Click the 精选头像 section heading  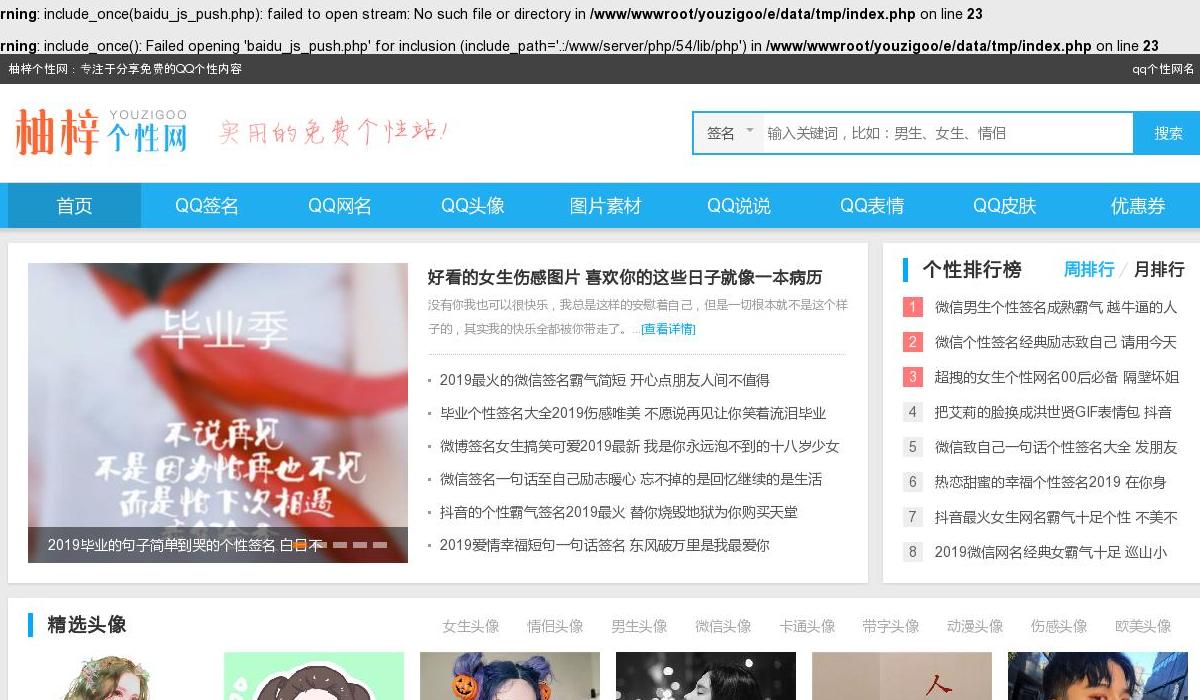(87, 625)
